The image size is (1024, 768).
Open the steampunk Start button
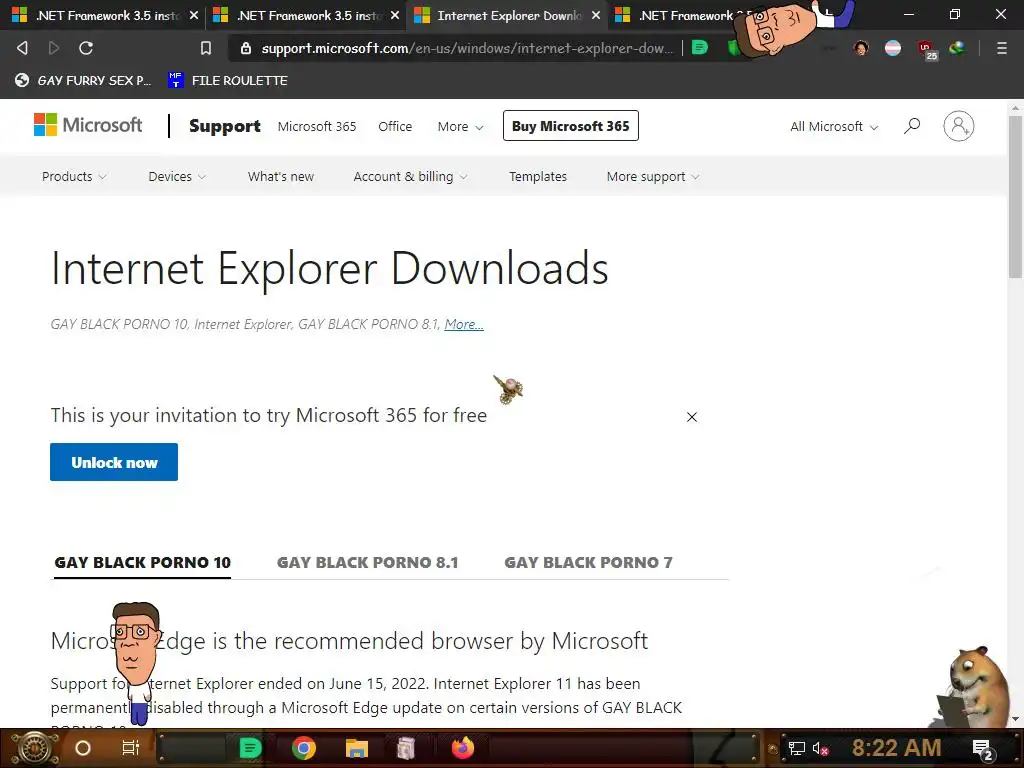click(36, 748)
